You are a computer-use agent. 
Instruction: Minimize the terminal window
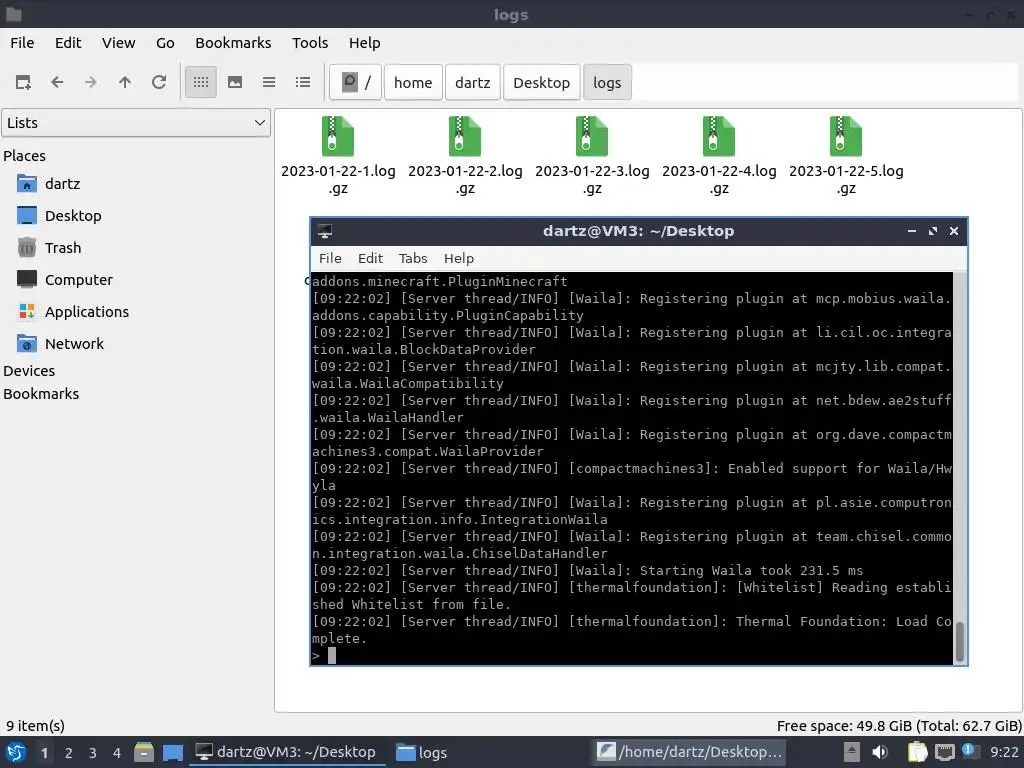pyautogui.click(x=912, y=231)
